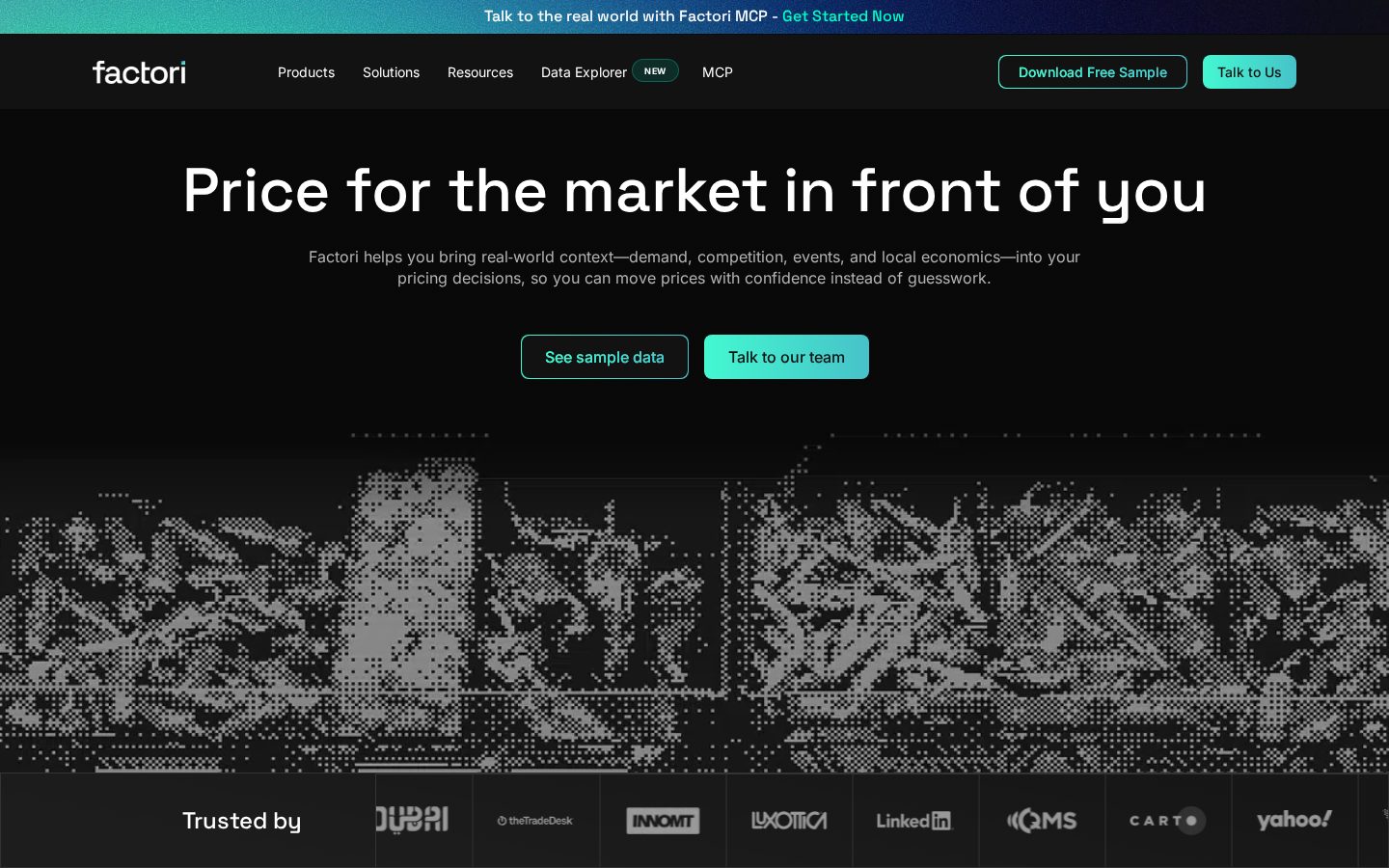
Task: Click theTradeDesk logo
Action: pyautogui.click(x=535, y=821)
